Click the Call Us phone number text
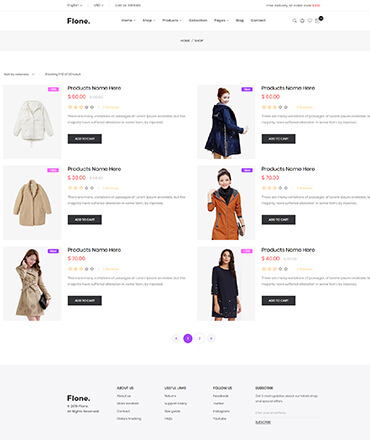 (x=128, y=5)
